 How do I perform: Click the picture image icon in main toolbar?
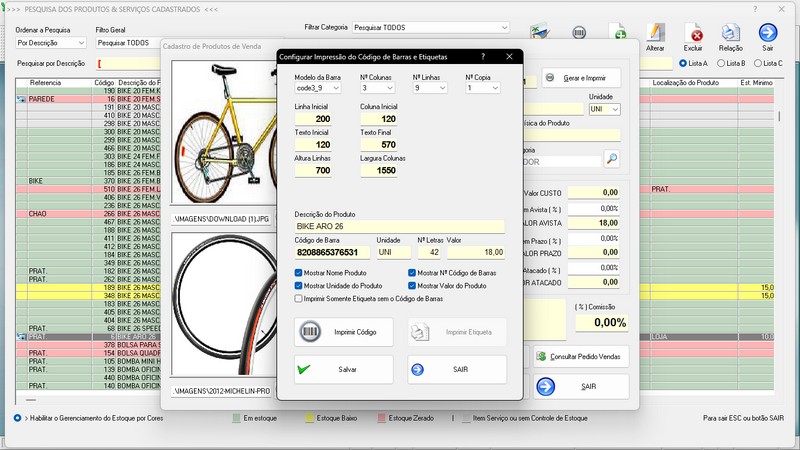(x=540, y=32)
